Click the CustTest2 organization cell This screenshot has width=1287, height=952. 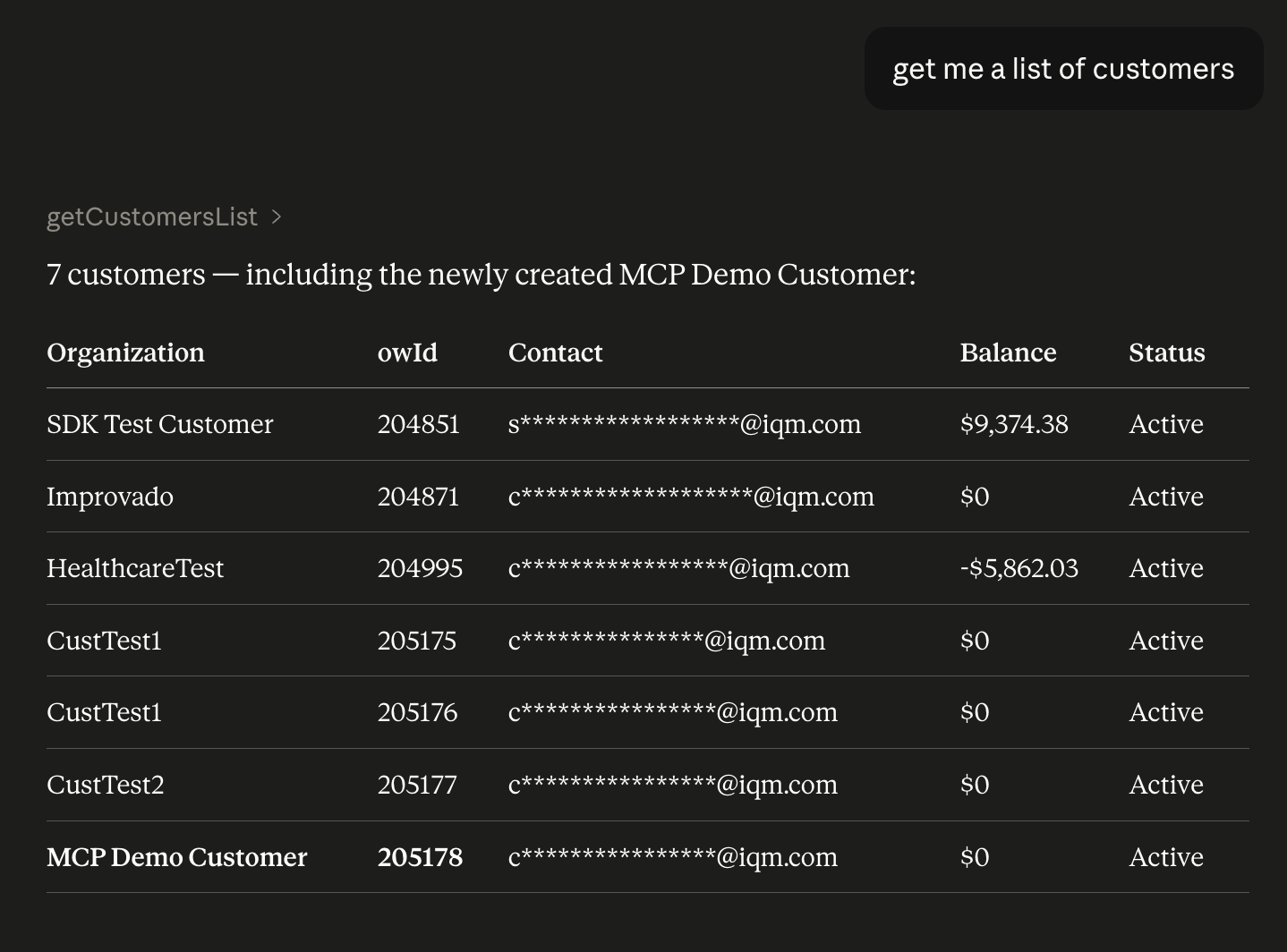click(x=106, y=785)
